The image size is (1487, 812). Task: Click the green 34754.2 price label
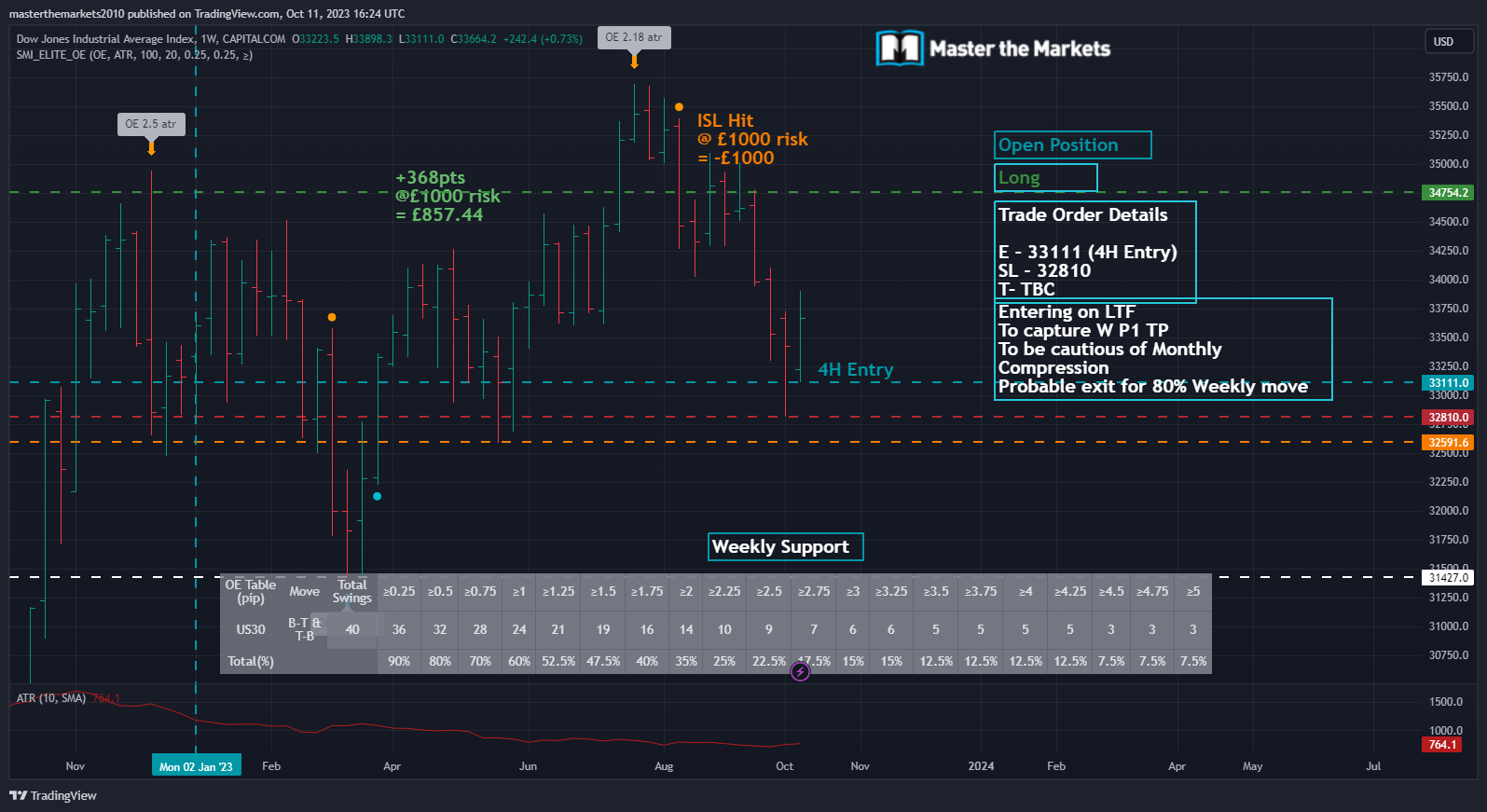1448,193
